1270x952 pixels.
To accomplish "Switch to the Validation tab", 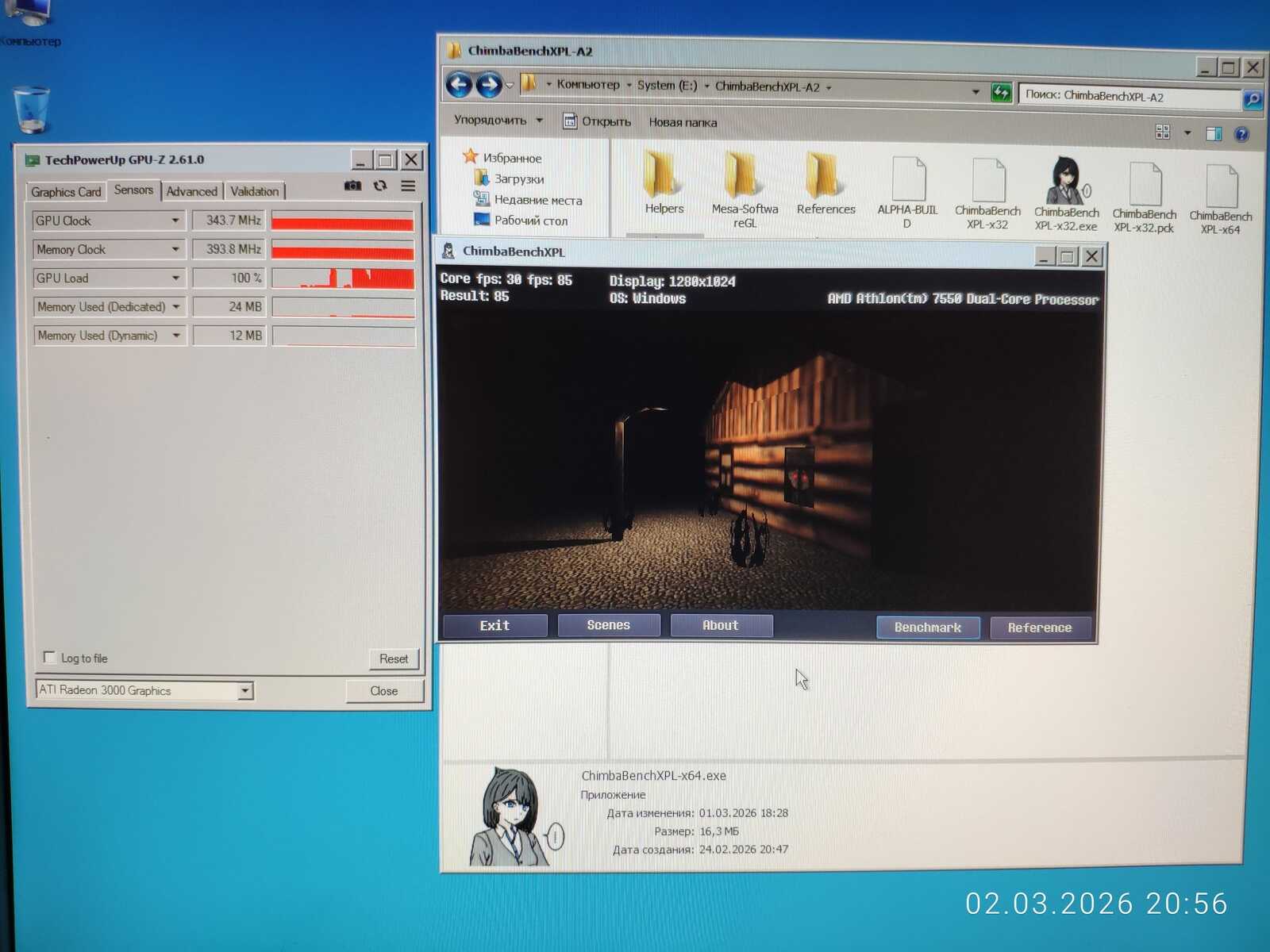I will pos(255,191).
